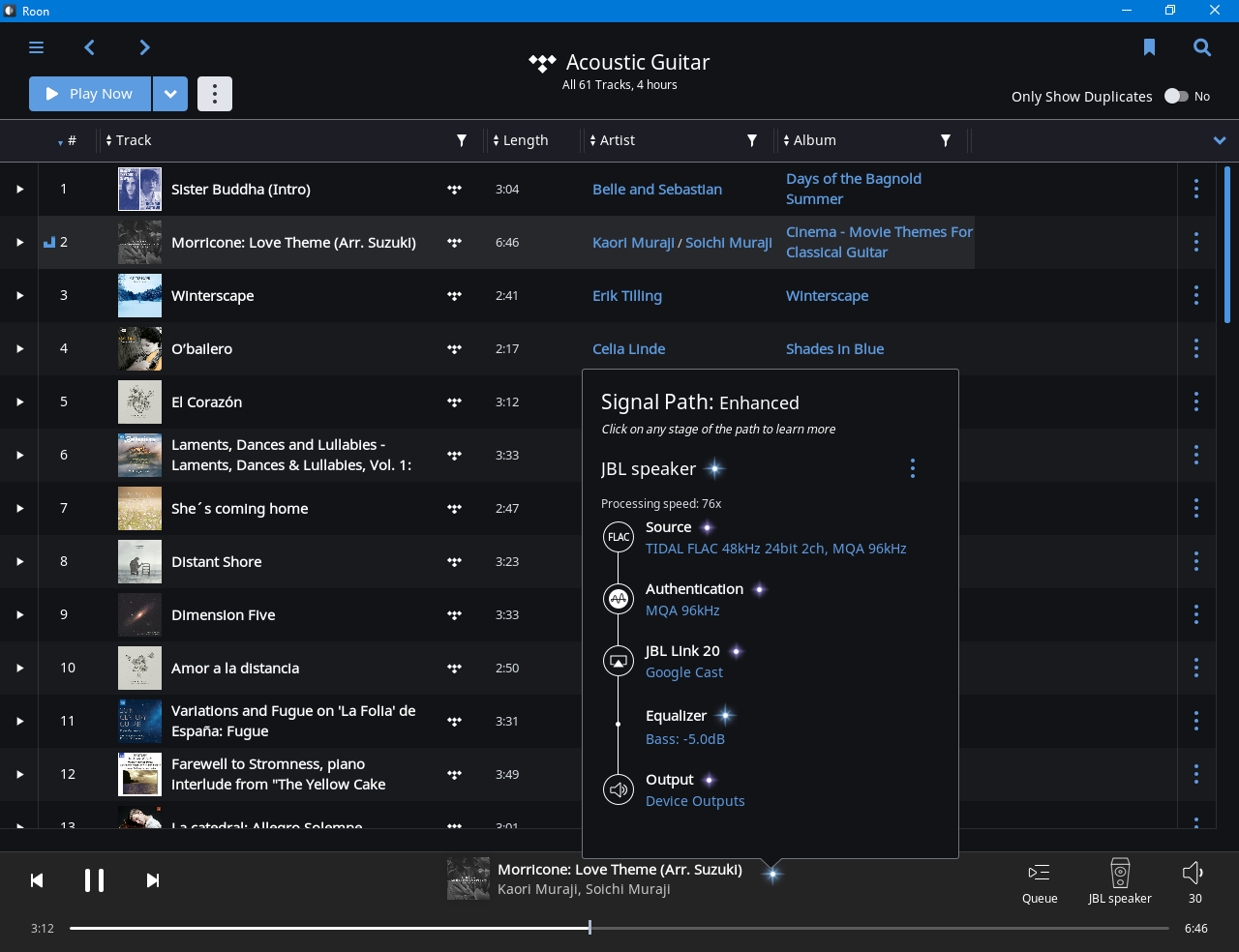This screenshot has height=952, width=1239.
Task: Open JBL speaker zone selector
Action: point(1120,881)
